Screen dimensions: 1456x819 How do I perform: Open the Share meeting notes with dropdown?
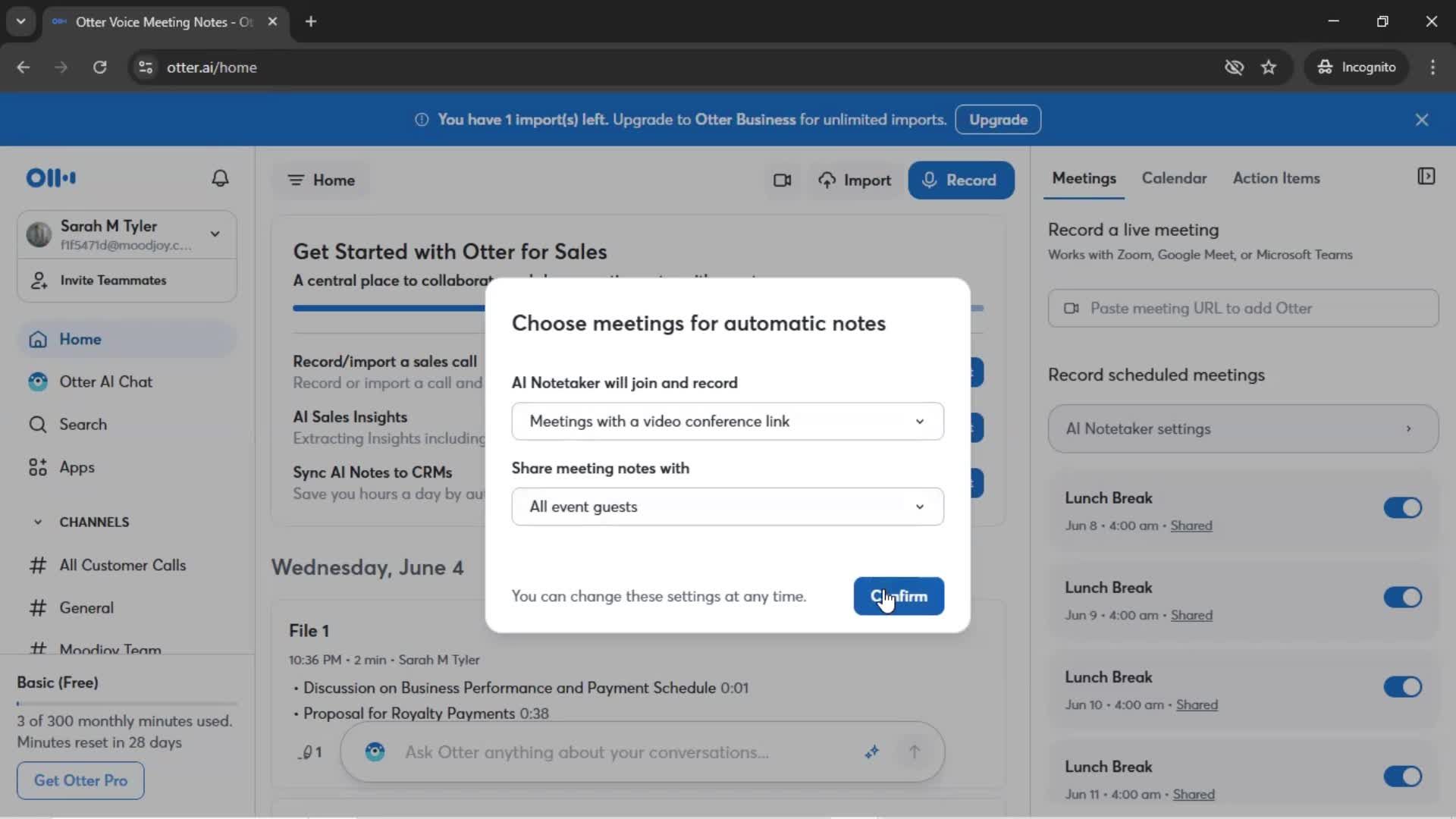[727, 507]
